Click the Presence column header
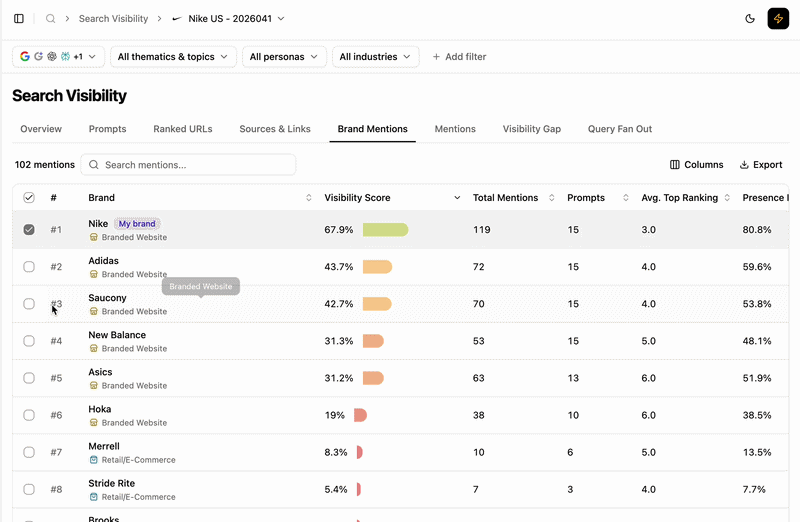Image resolution: width=800 pixels, height=522 pixels. [765, 197]
